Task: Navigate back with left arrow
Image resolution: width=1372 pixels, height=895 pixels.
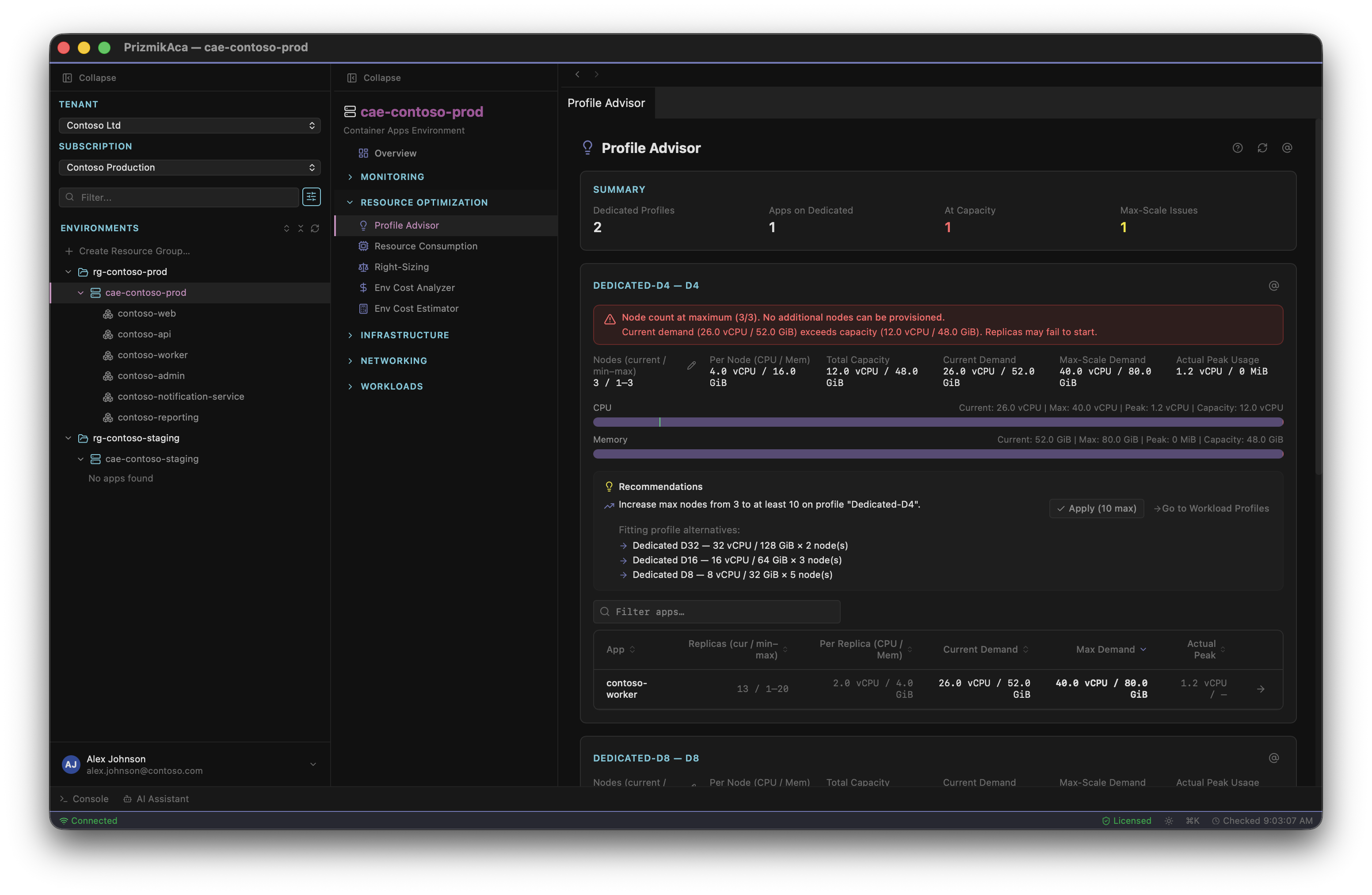Action: pos(577,74)
